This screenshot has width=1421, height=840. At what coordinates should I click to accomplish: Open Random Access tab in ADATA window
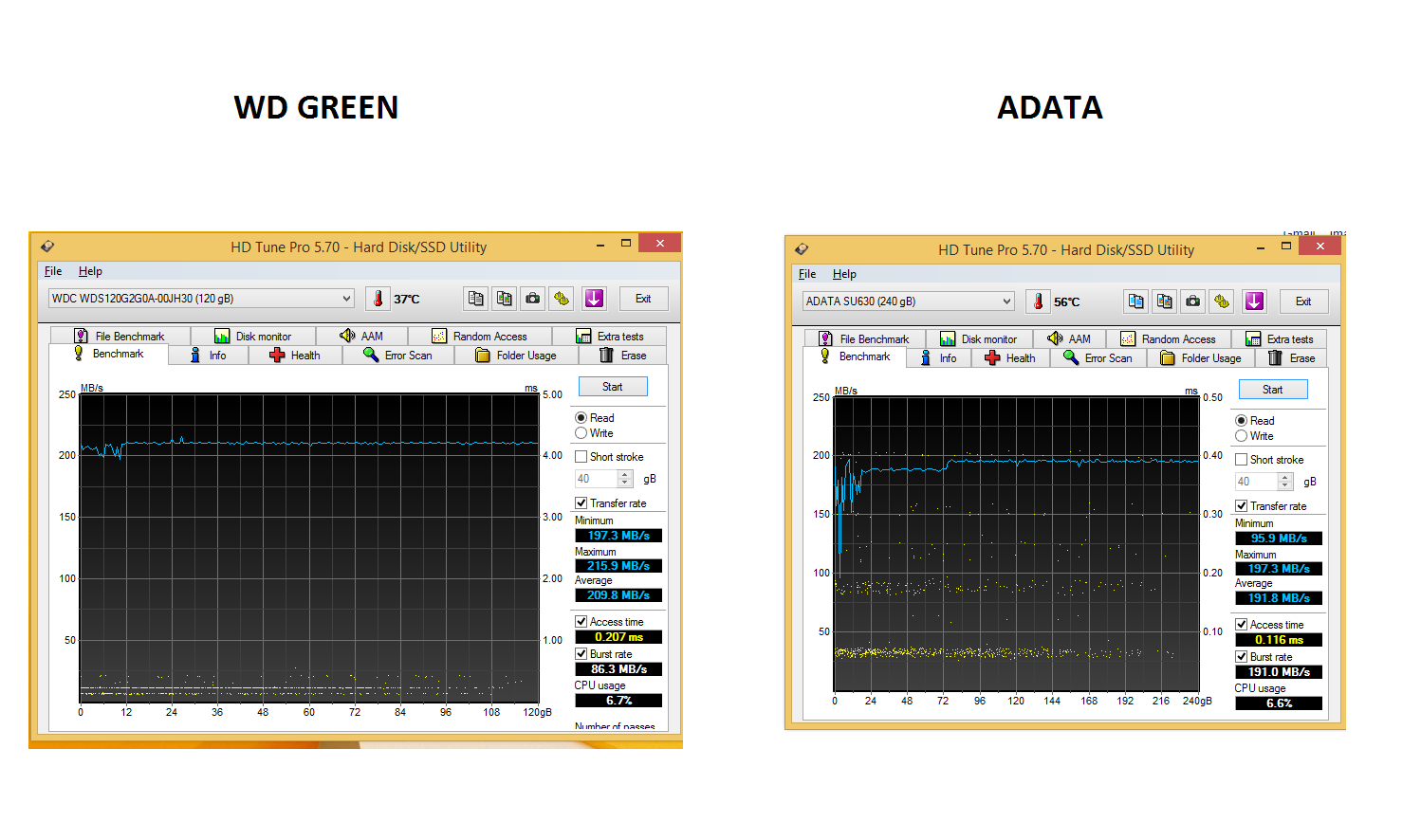1169,339
